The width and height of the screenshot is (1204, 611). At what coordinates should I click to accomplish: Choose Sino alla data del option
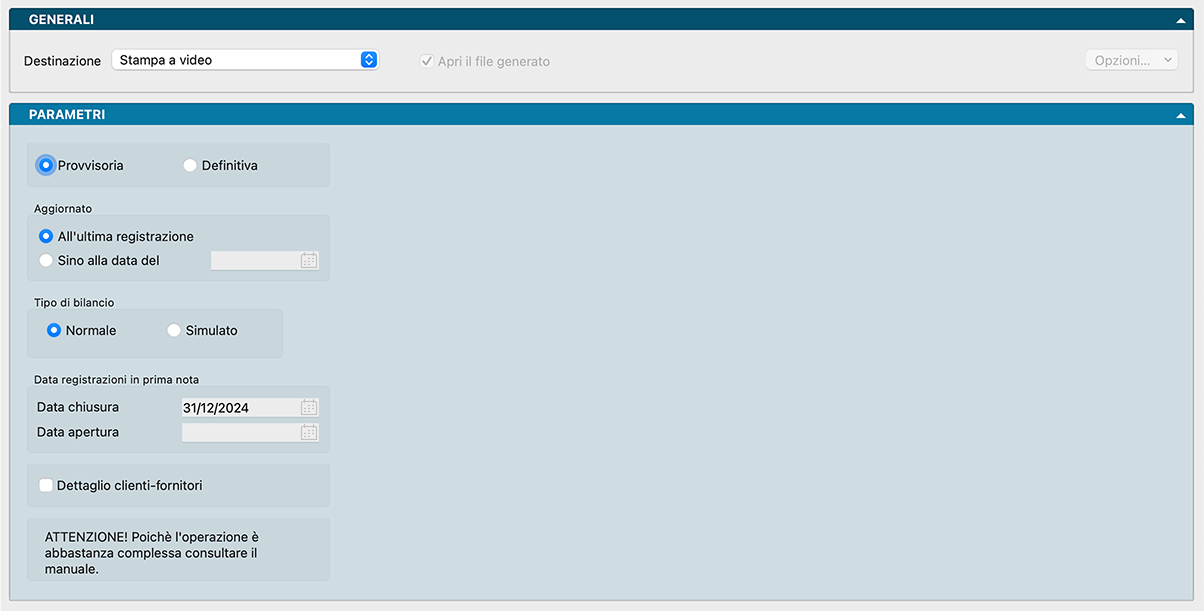[46, 261]
